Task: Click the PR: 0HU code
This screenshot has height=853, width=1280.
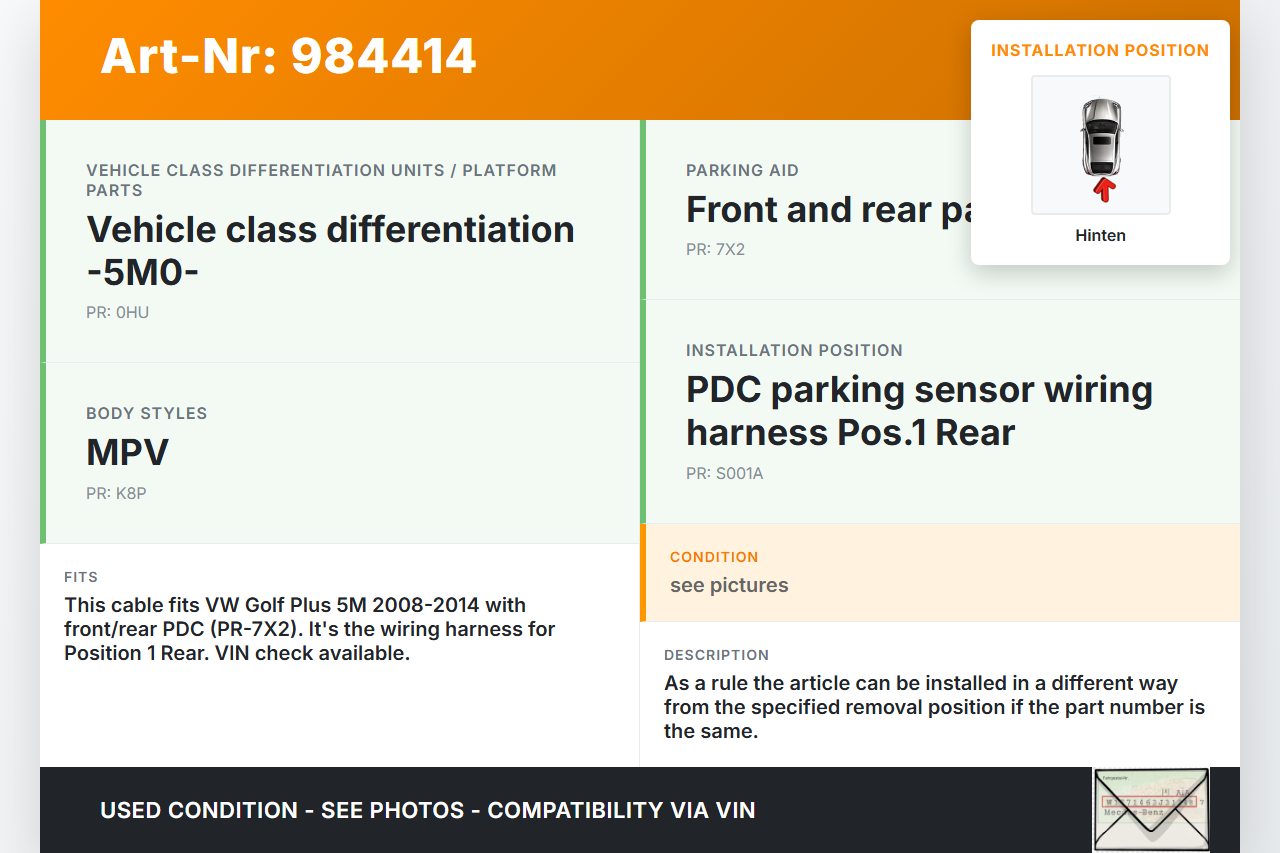Action: [117, 313]
